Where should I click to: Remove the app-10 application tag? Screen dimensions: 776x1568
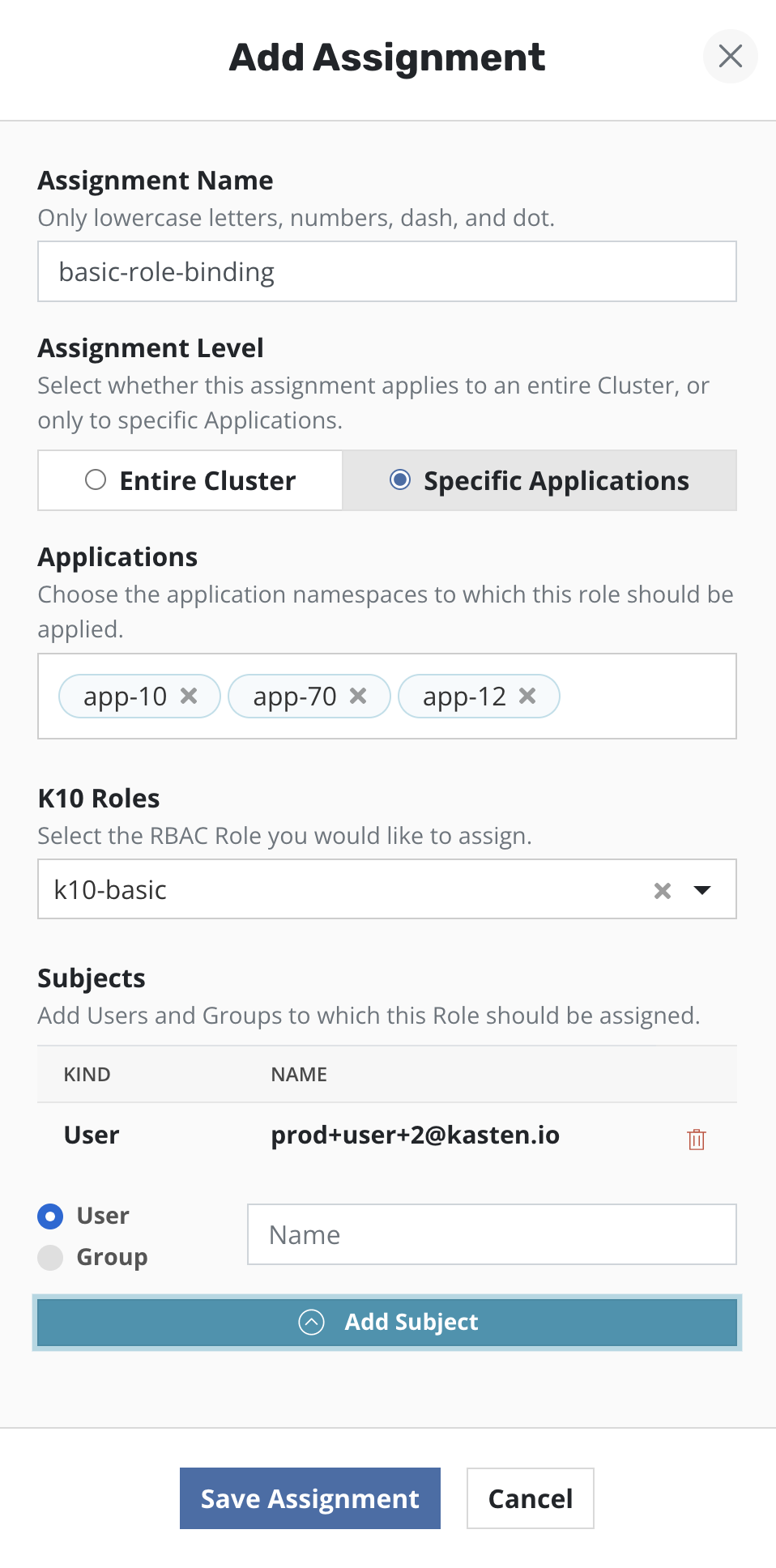(x=189, y=696)
